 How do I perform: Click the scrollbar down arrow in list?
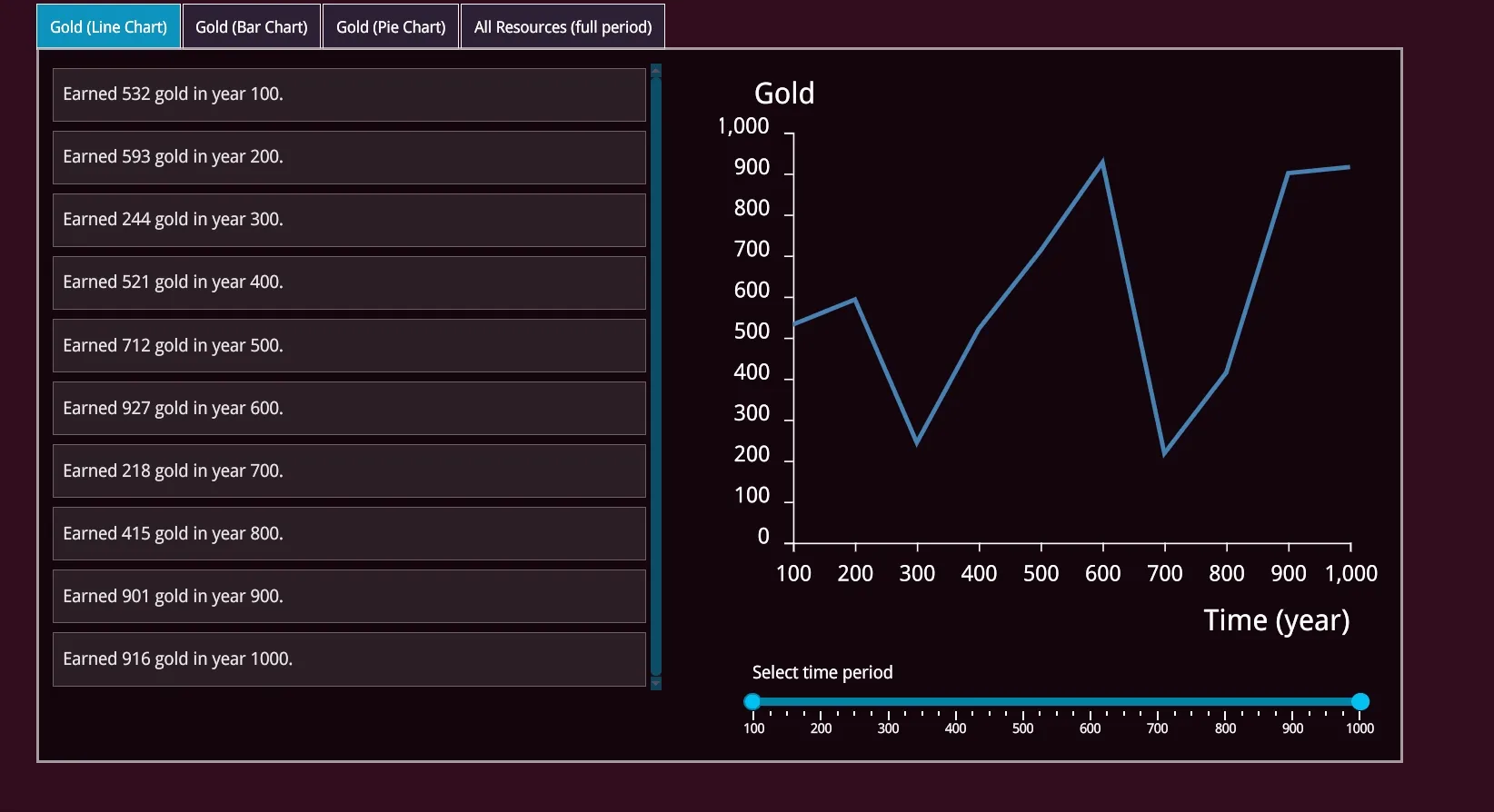[x=656, y=684]
